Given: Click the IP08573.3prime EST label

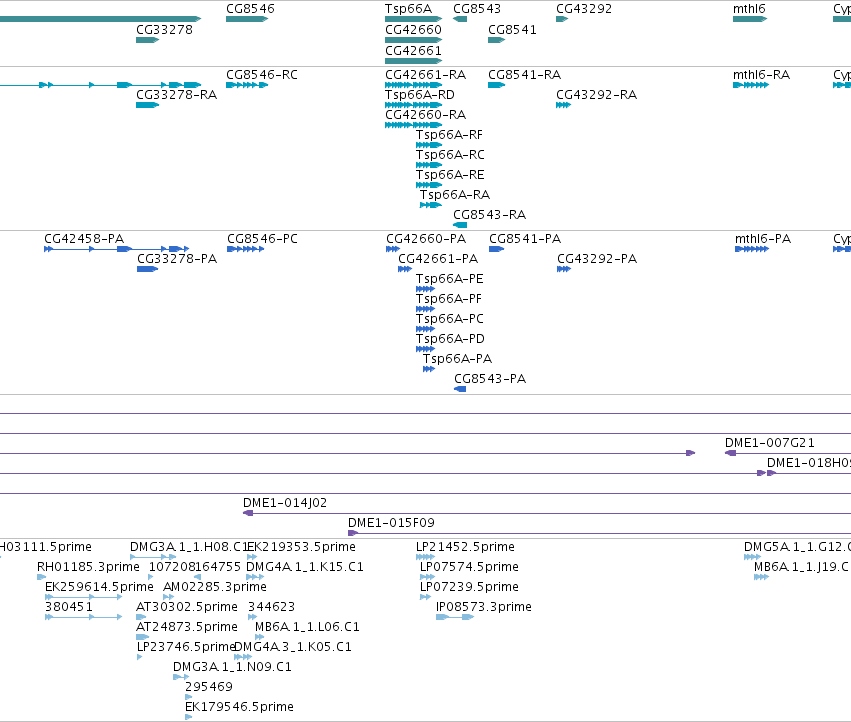Looking at the screenshot, I should 484,606.
